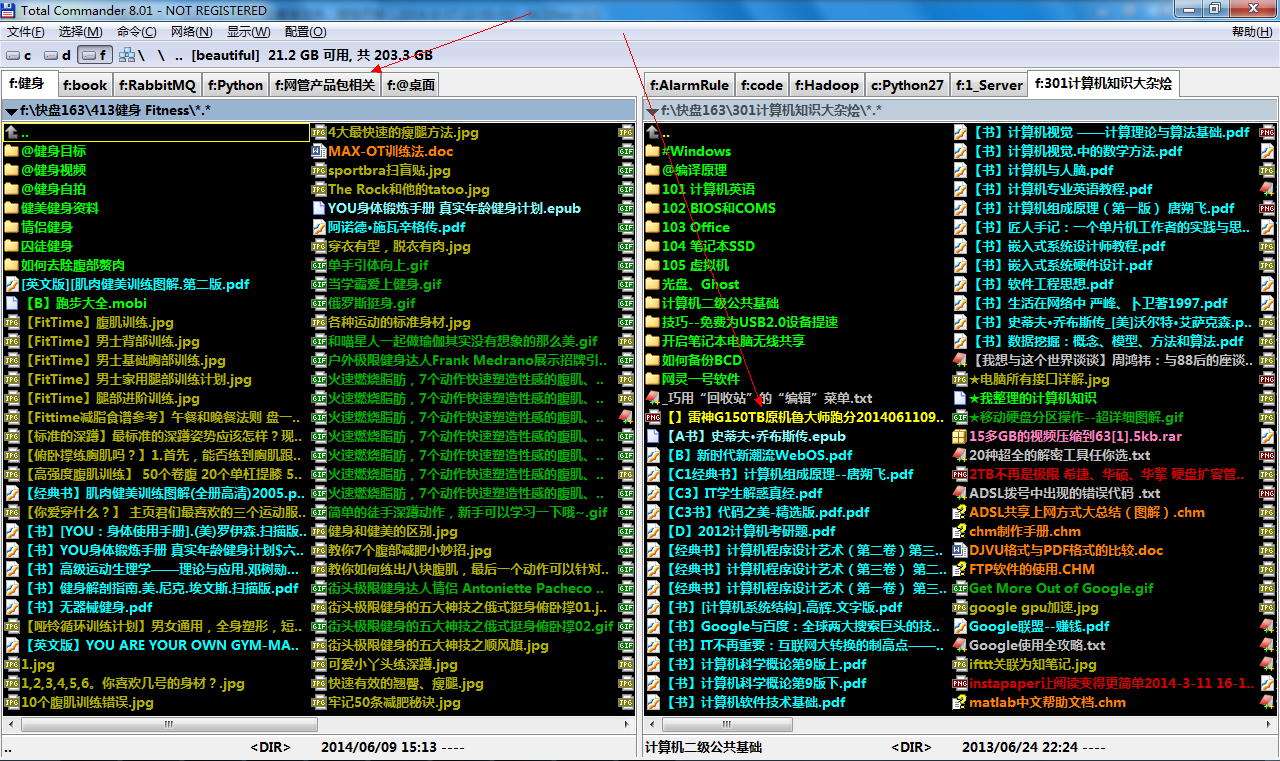The height and width of the screenshot is (761, 1280).
Task: Click icon of DJVU格式与PDF格式的比较.doc
Action: (x=960, y=550)
